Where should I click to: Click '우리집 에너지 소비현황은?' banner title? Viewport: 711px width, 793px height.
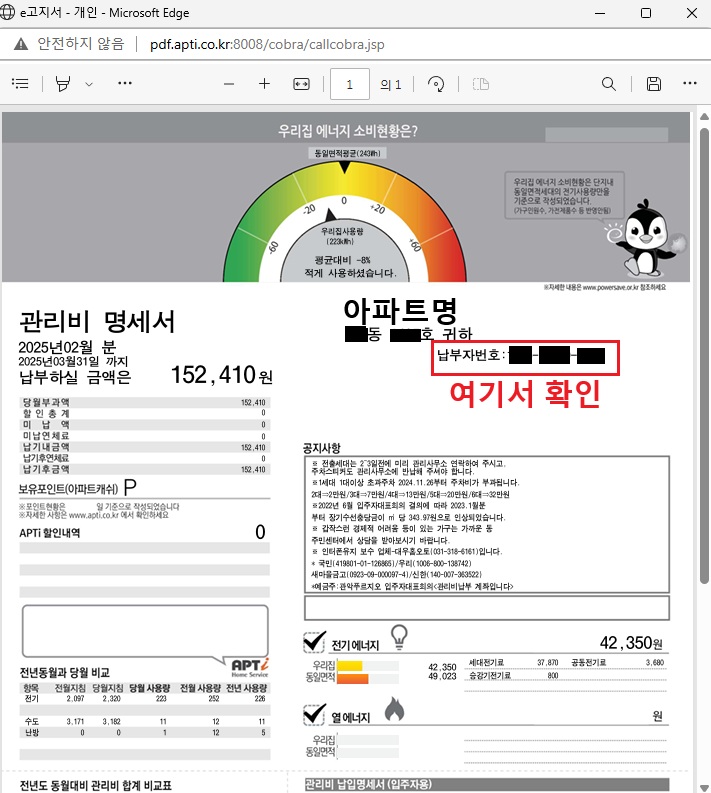pyautogui.click(x=348, y=131)
